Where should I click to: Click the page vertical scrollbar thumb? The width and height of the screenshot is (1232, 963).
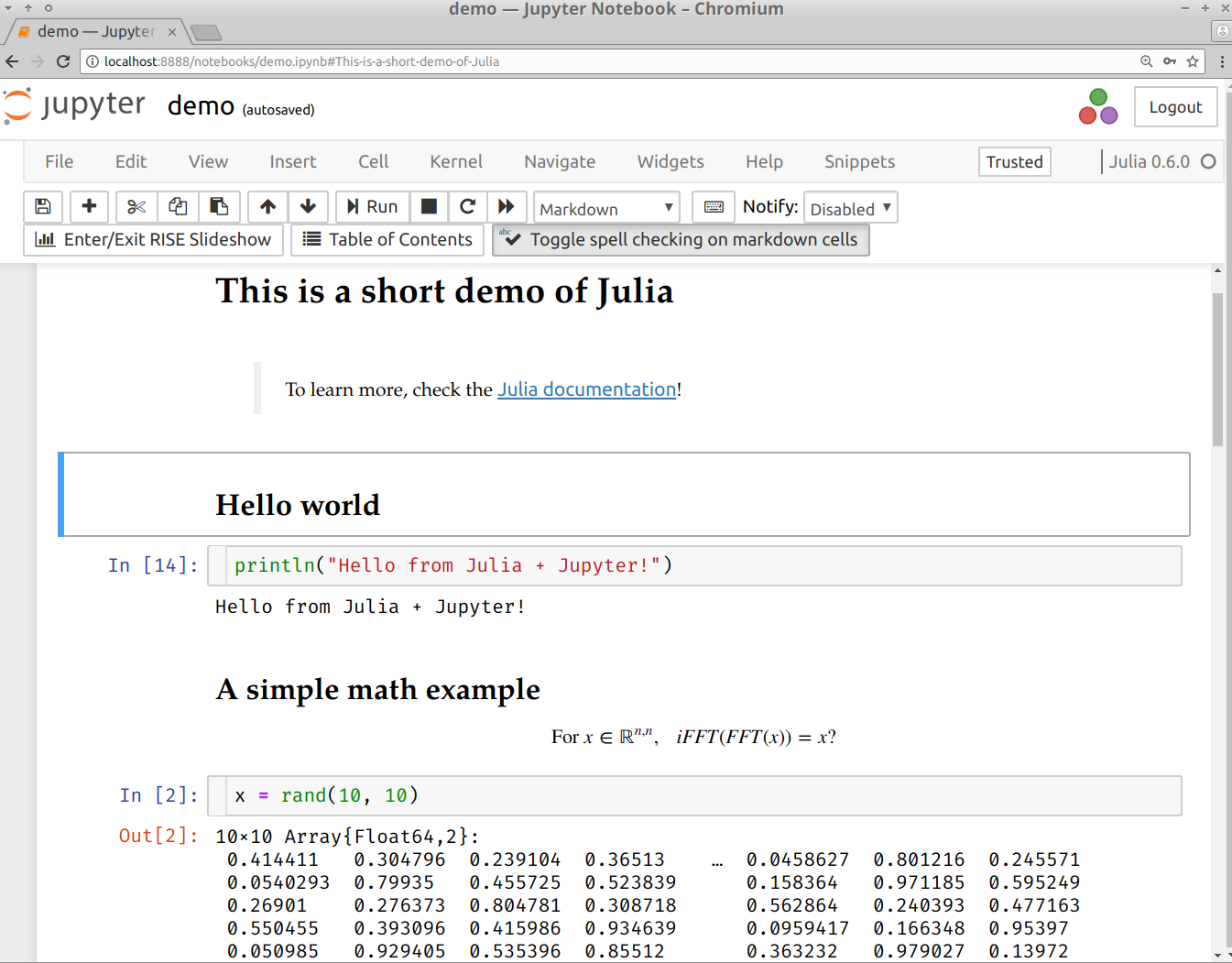(x=1217, y=368)
